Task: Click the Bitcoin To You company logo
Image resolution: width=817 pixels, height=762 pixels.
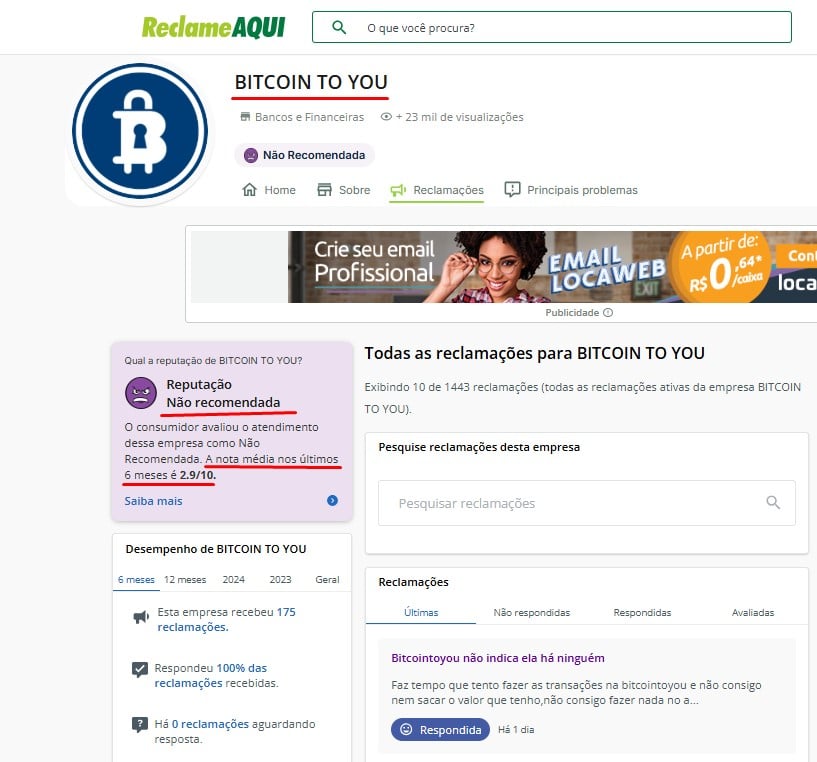Action: pyautogui.click(x=140, y=131)
